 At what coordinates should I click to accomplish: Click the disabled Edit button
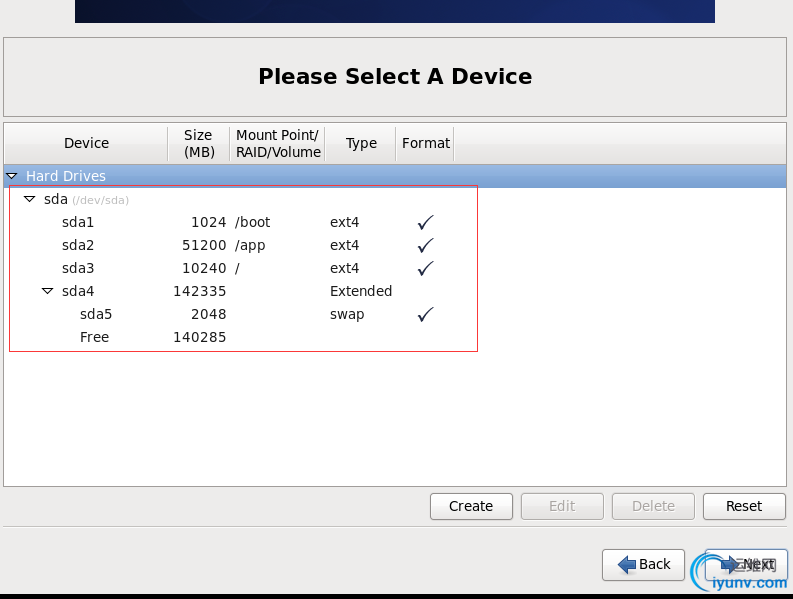pyautogui.click(x=562, y=506)
